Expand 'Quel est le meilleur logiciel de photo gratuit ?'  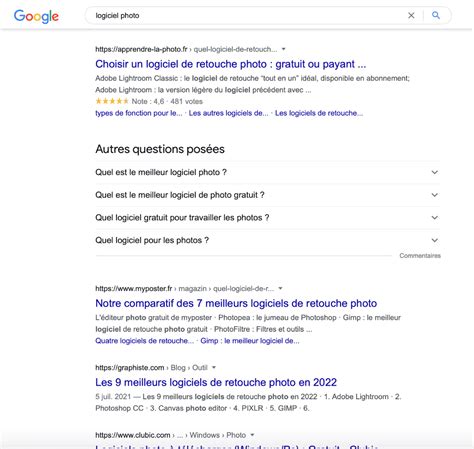tap(267, 195)
